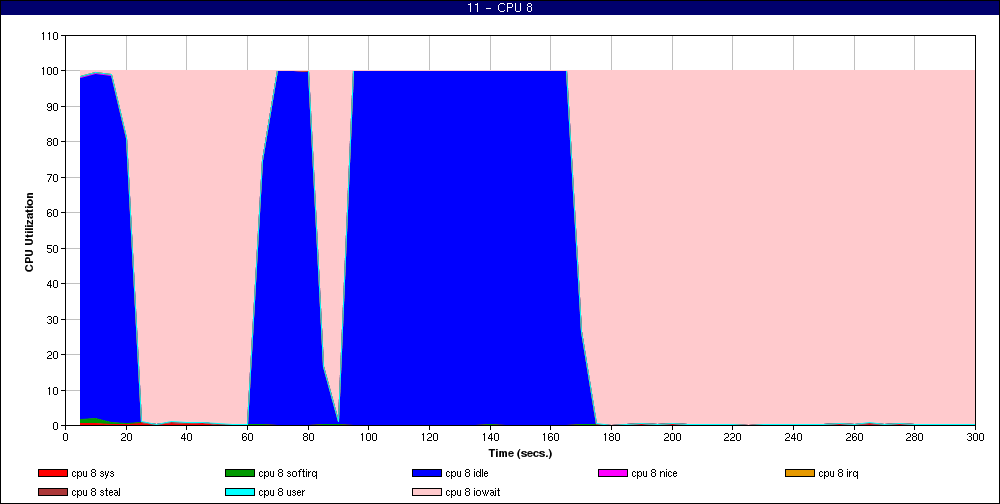The width and height of the screenshot is (1000, 504).
Task: Click the cyan cpu 8 user legend swatch
Action: click(239, 493)
